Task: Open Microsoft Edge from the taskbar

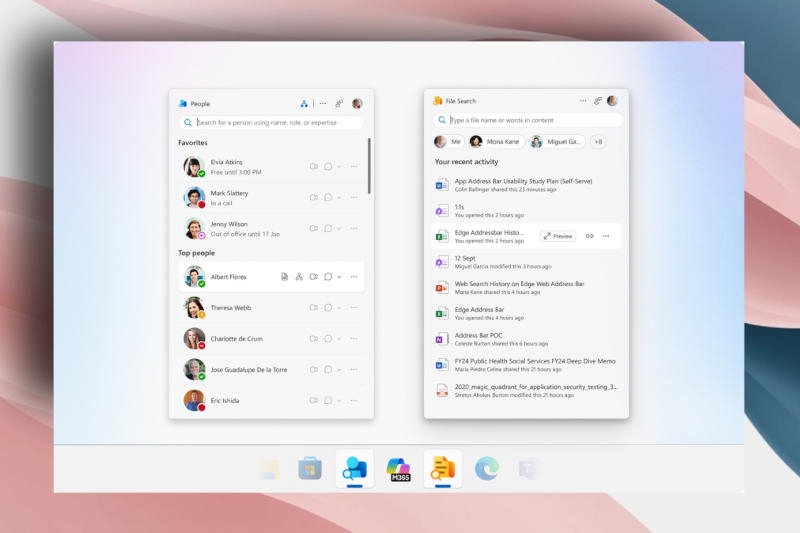Action: point(486,468)
